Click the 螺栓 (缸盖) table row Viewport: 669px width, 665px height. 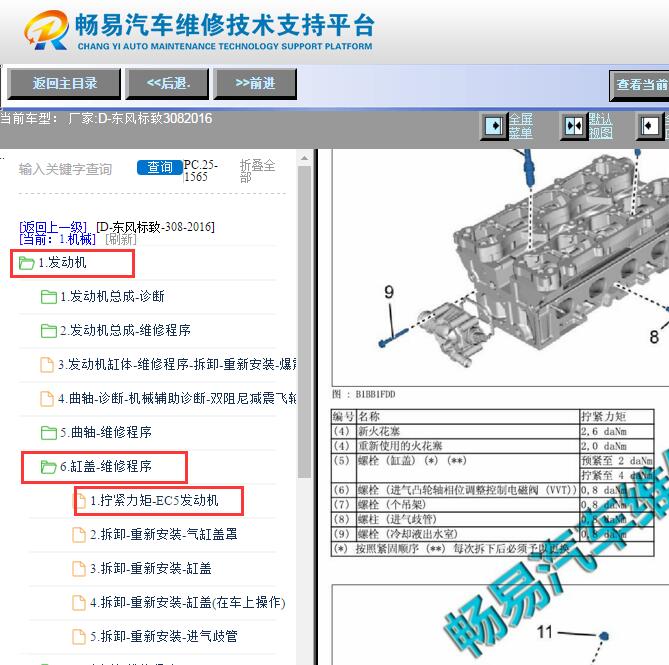(x=492, y=468)
